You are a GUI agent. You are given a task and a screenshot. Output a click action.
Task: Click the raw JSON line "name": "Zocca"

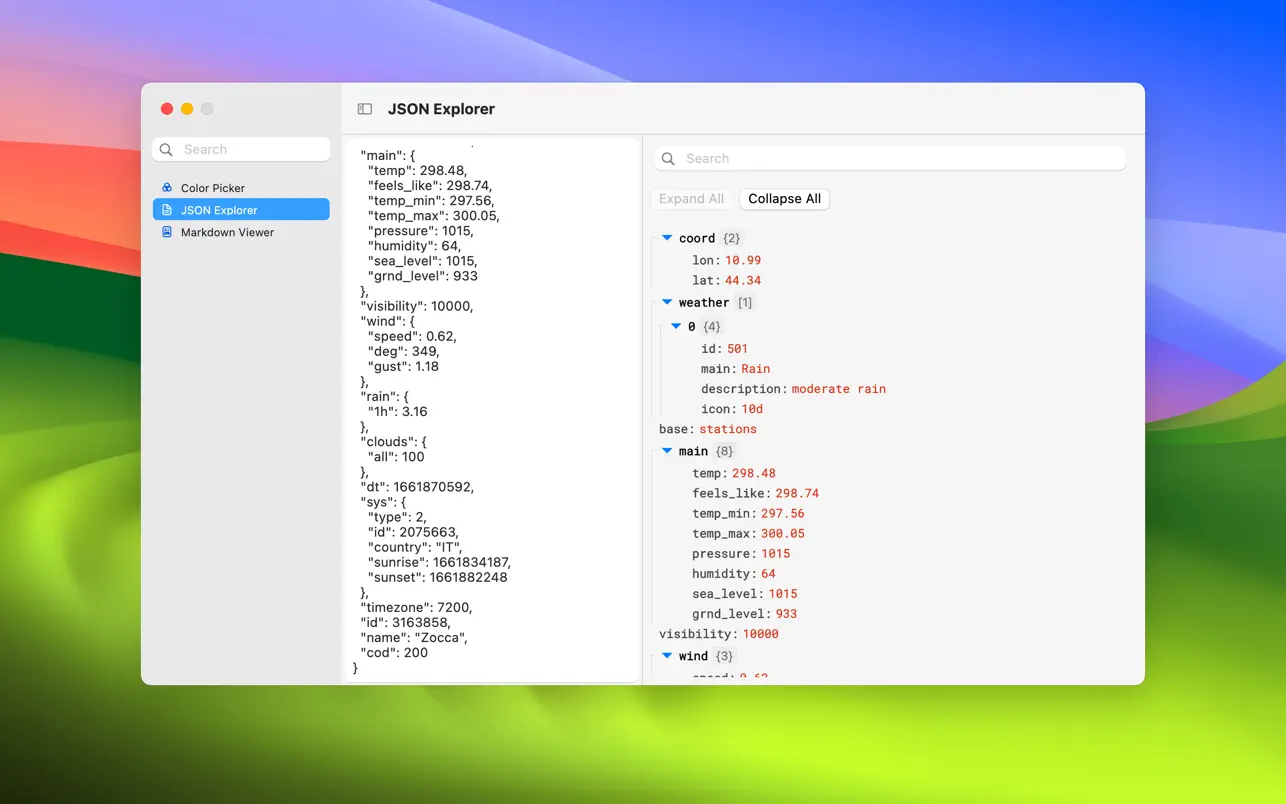(x=414, y=637)
